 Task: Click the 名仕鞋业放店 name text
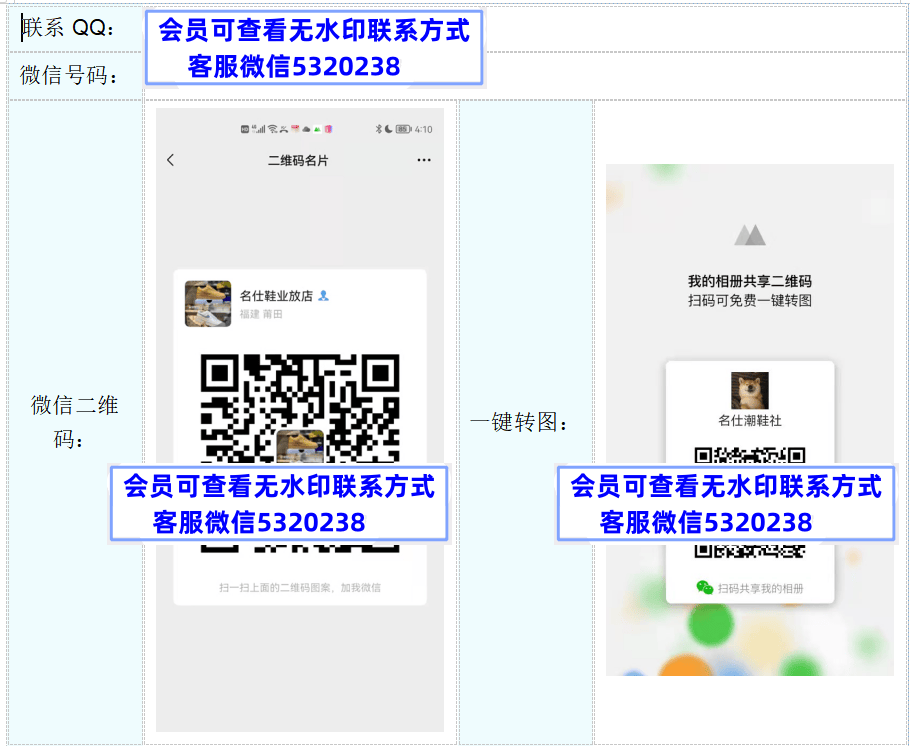276,296
